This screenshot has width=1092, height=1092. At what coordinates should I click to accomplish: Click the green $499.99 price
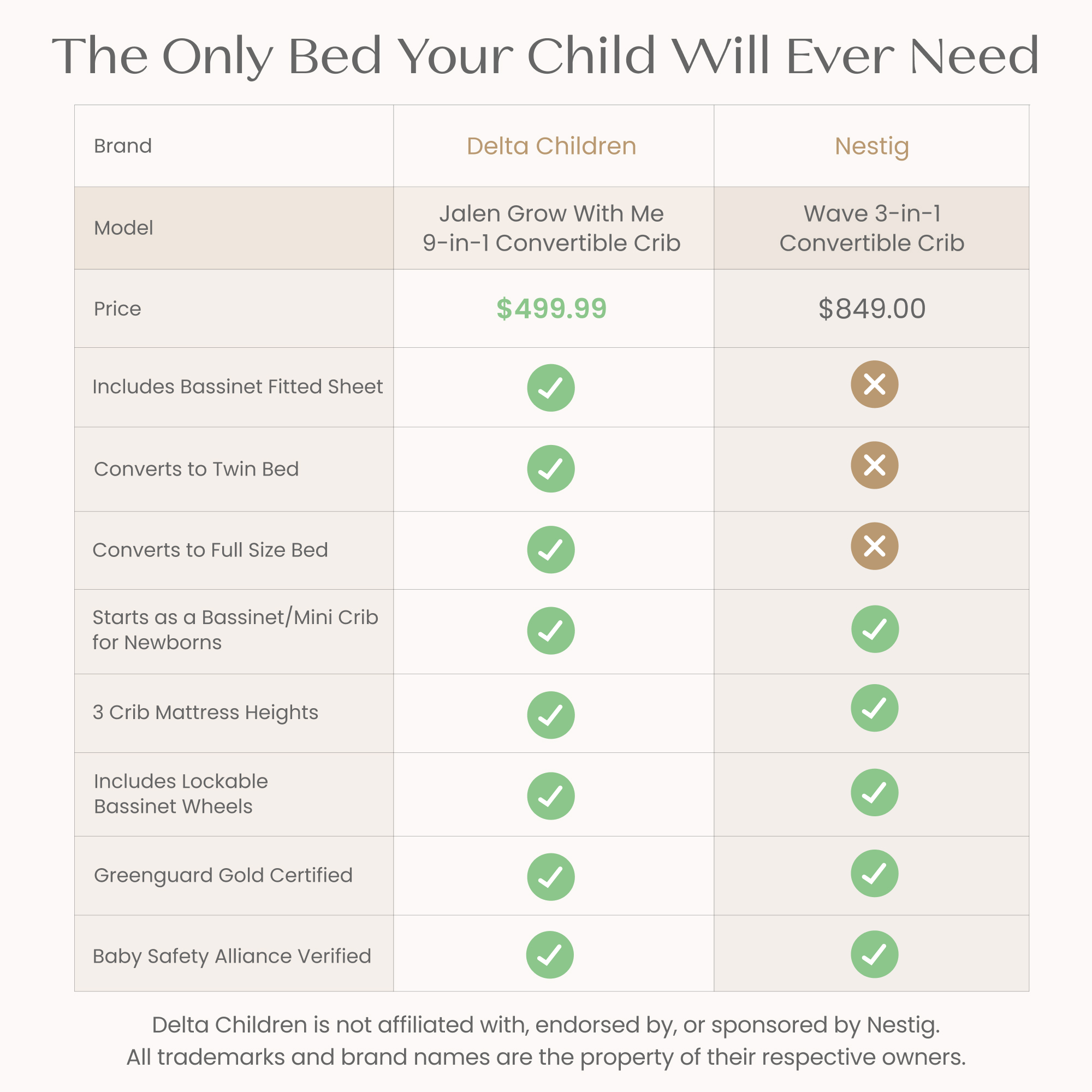pos(551,308)
